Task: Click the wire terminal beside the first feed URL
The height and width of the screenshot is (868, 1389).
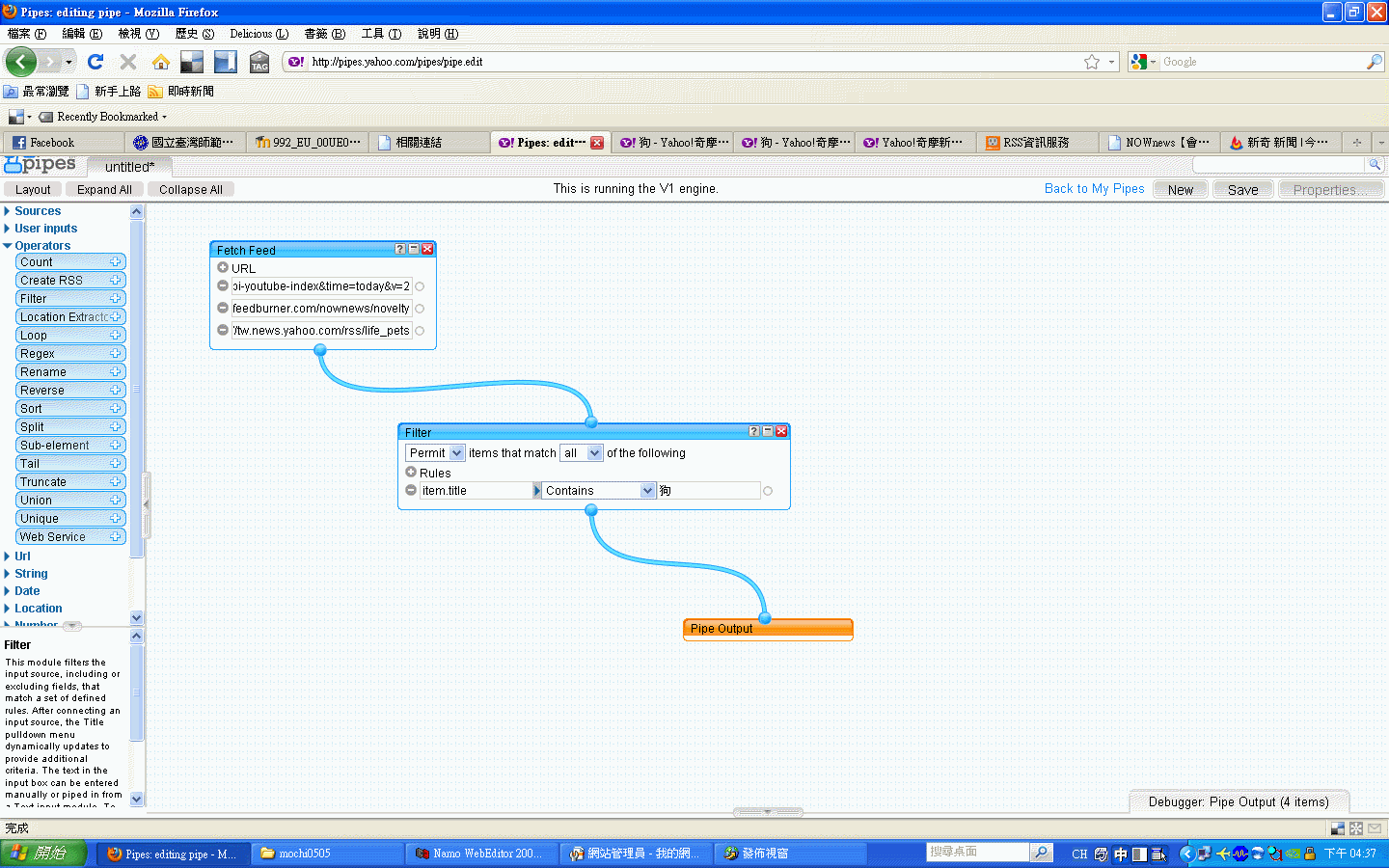Action: 420,286
